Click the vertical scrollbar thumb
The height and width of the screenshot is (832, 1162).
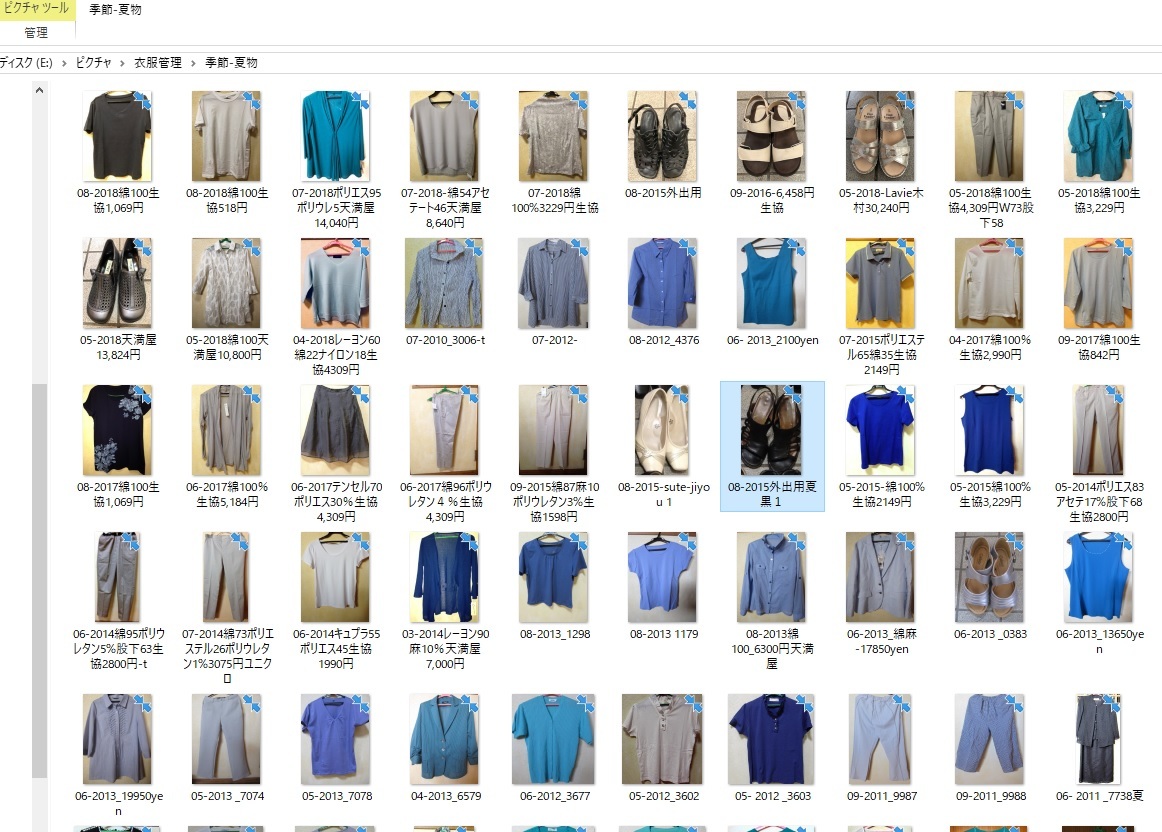39,580
